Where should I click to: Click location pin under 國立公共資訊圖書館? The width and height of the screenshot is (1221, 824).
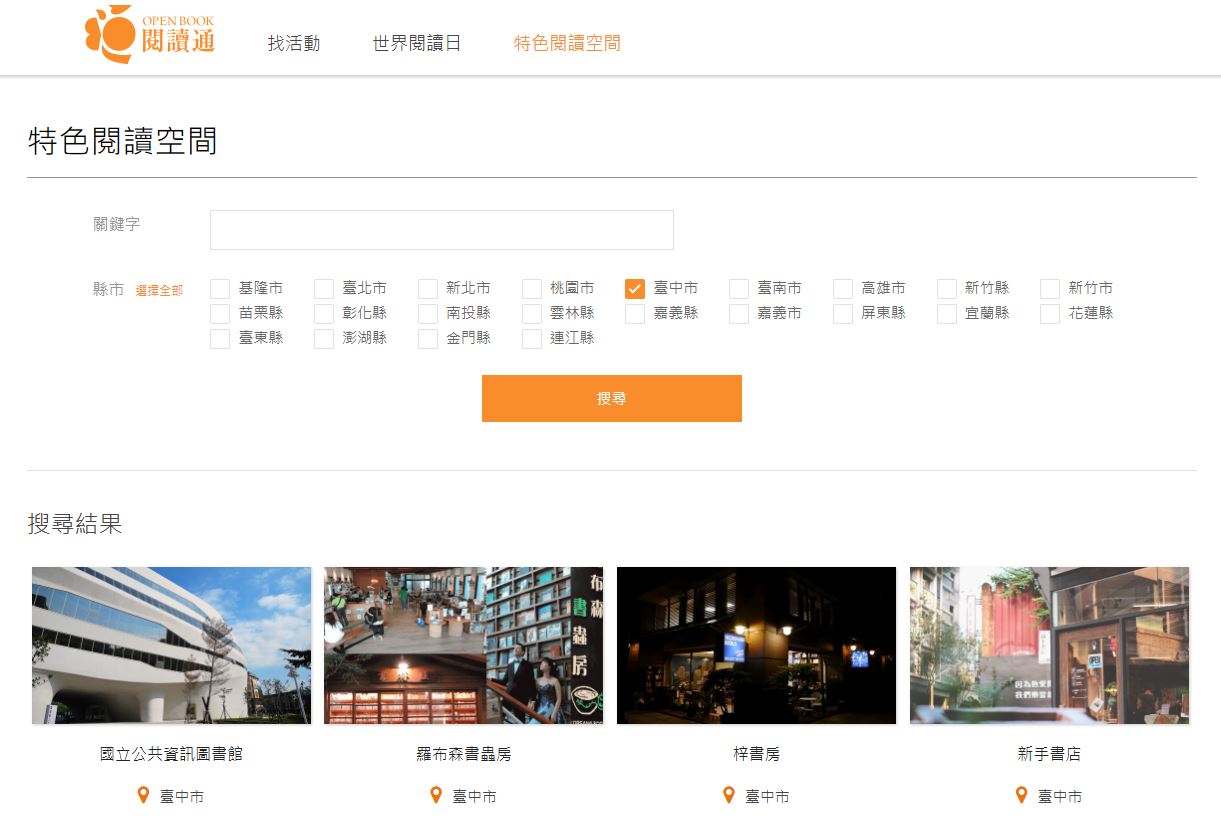(143, 795)
